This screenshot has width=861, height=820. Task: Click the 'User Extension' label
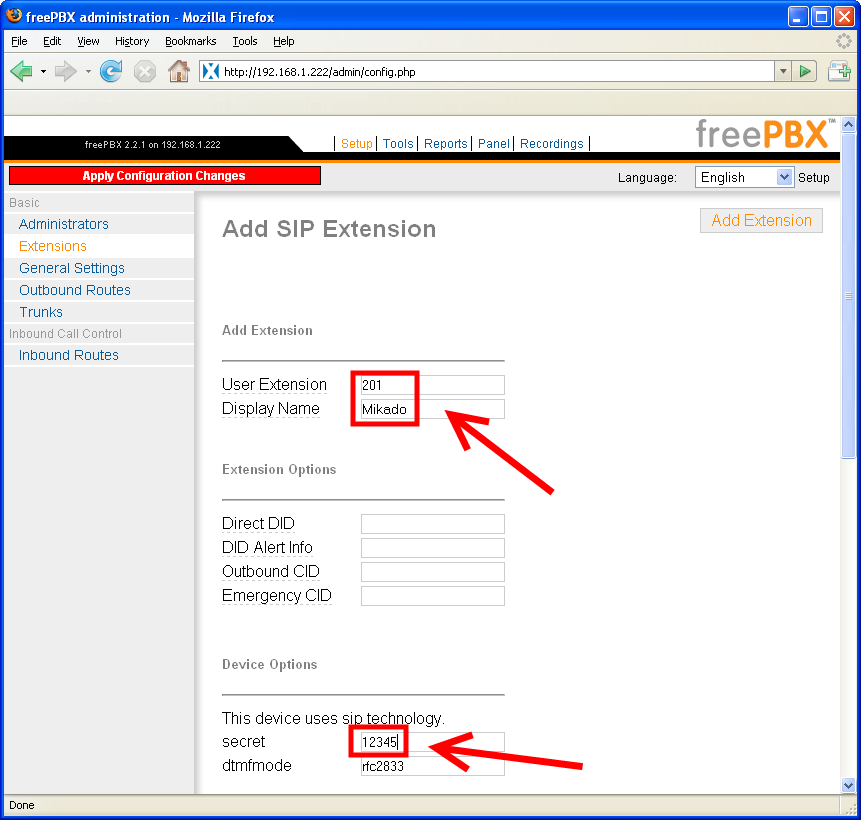click(274, 384)
